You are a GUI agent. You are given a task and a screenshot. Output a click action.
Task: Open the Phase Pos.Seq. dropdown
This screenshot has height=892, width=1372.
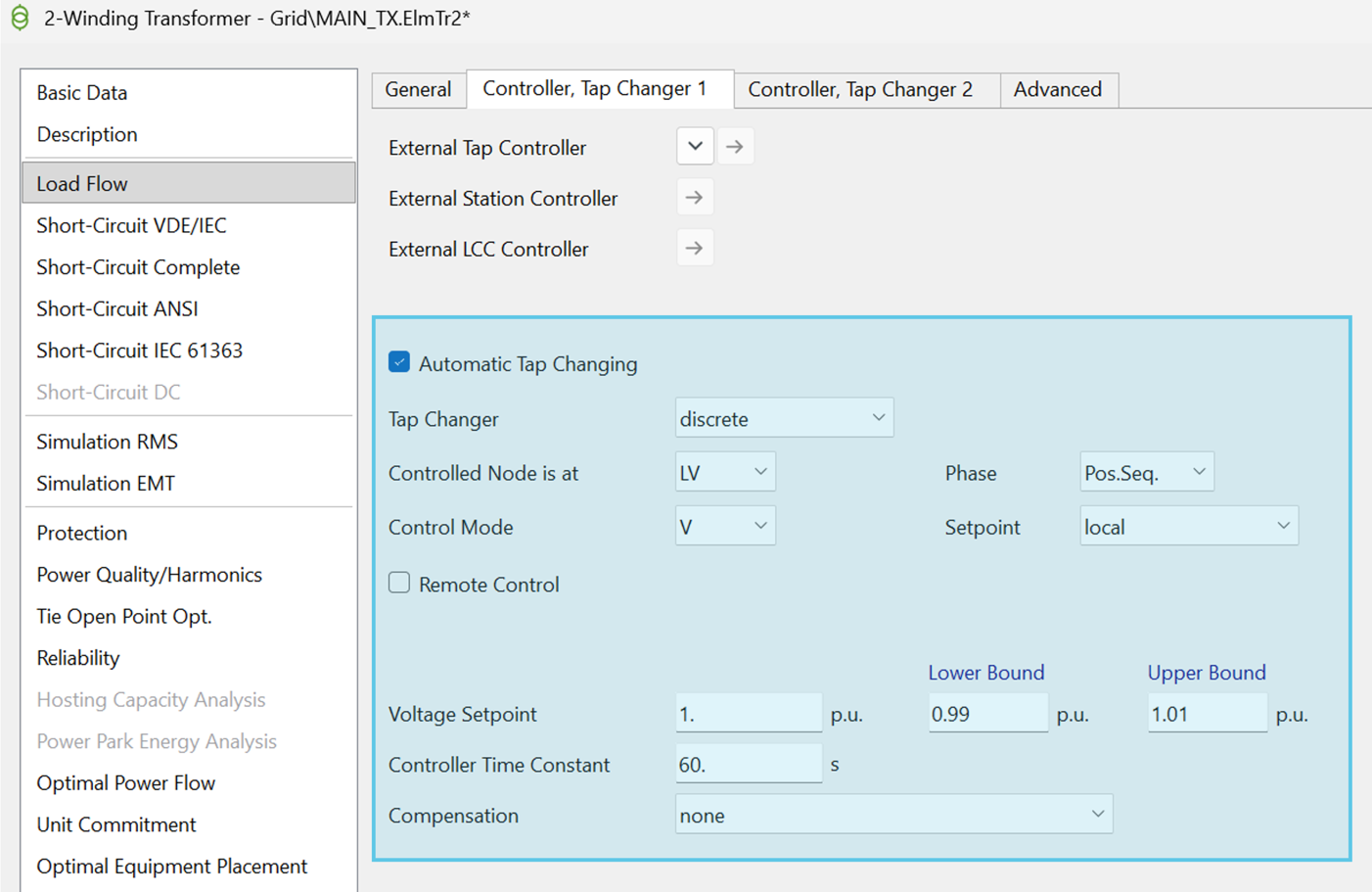tap(1147, 472)
